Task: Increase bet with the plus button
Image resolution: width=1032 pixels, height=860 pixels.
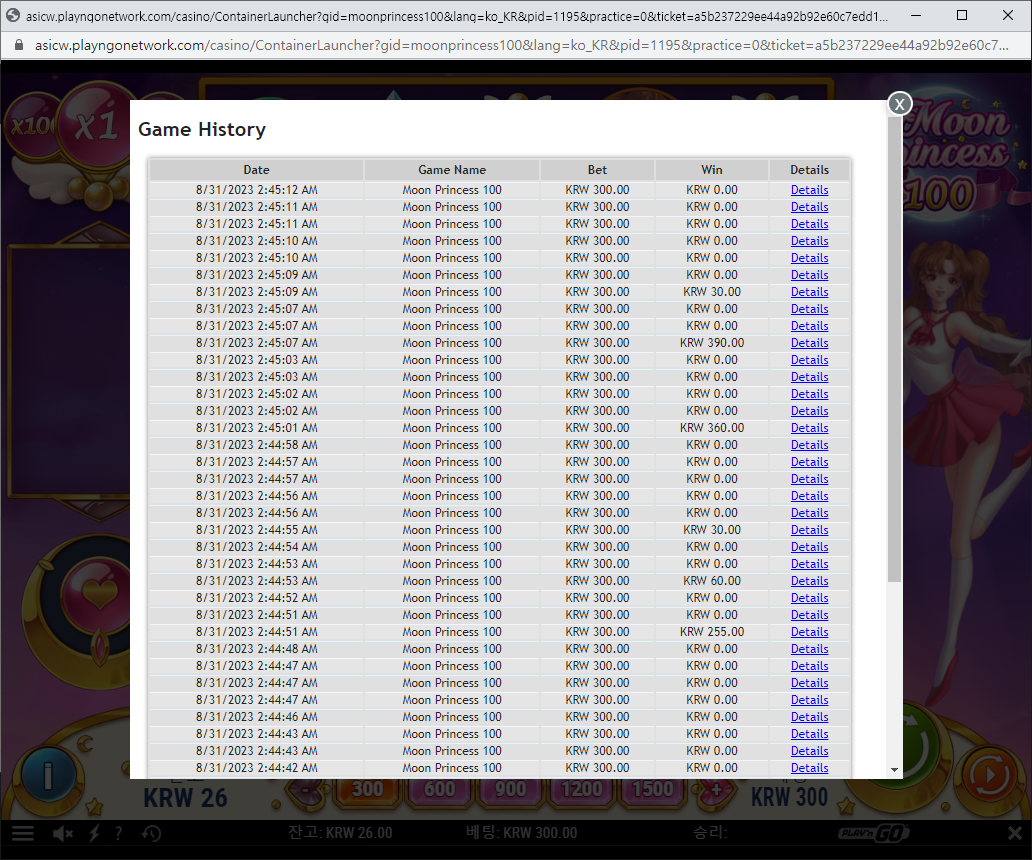Action: point(716,790)
